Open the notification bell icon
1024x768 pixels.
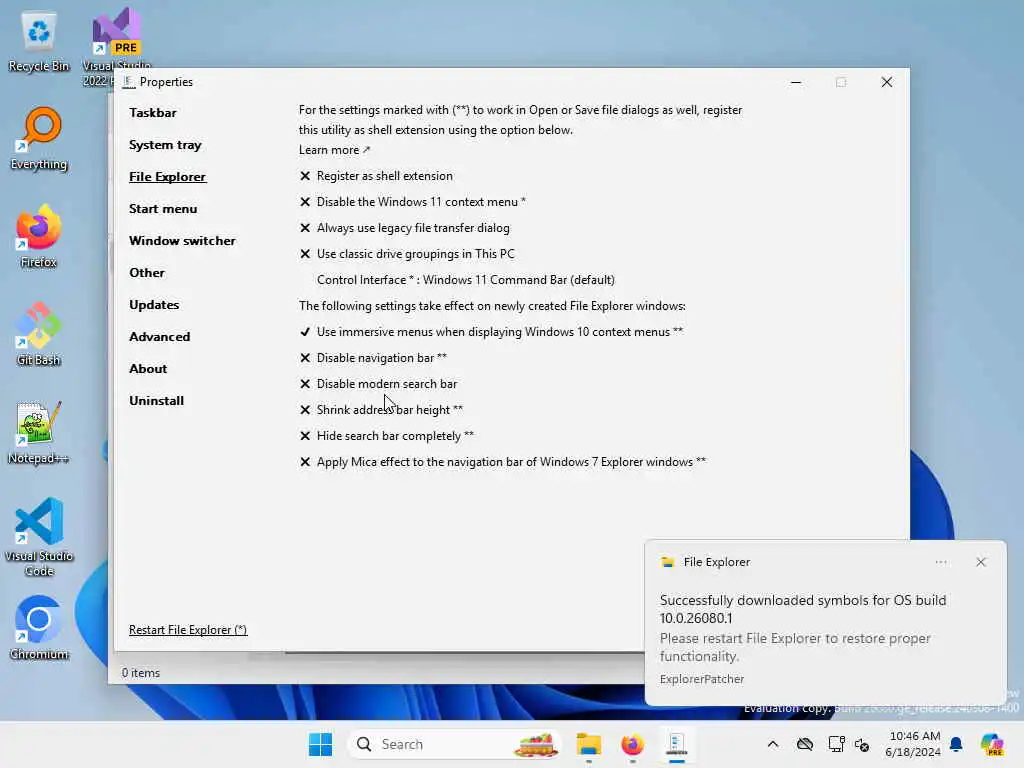(956, 744)
